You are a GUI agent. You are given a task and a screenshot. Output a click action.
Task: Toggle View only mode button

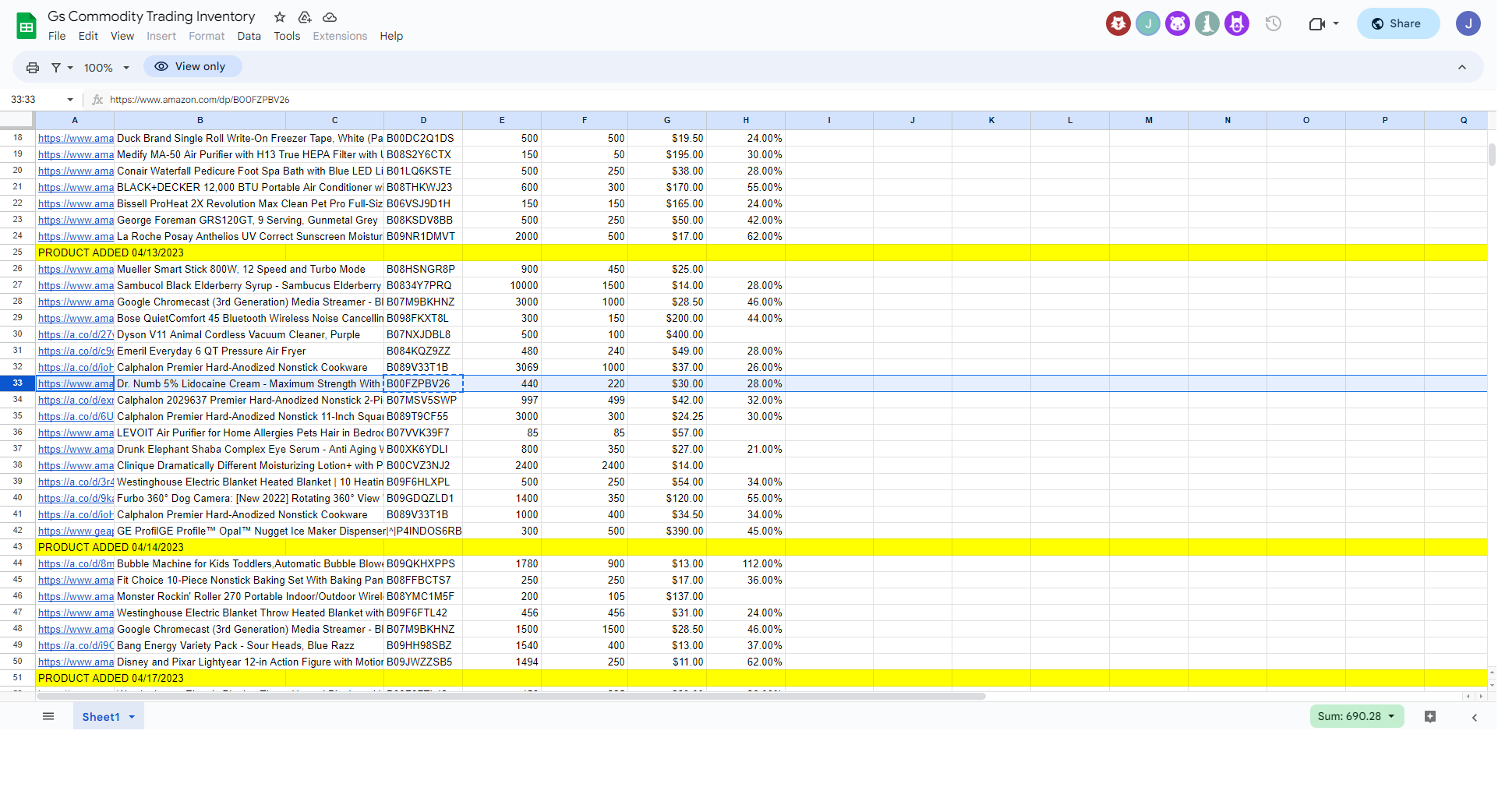pos(193,66)
